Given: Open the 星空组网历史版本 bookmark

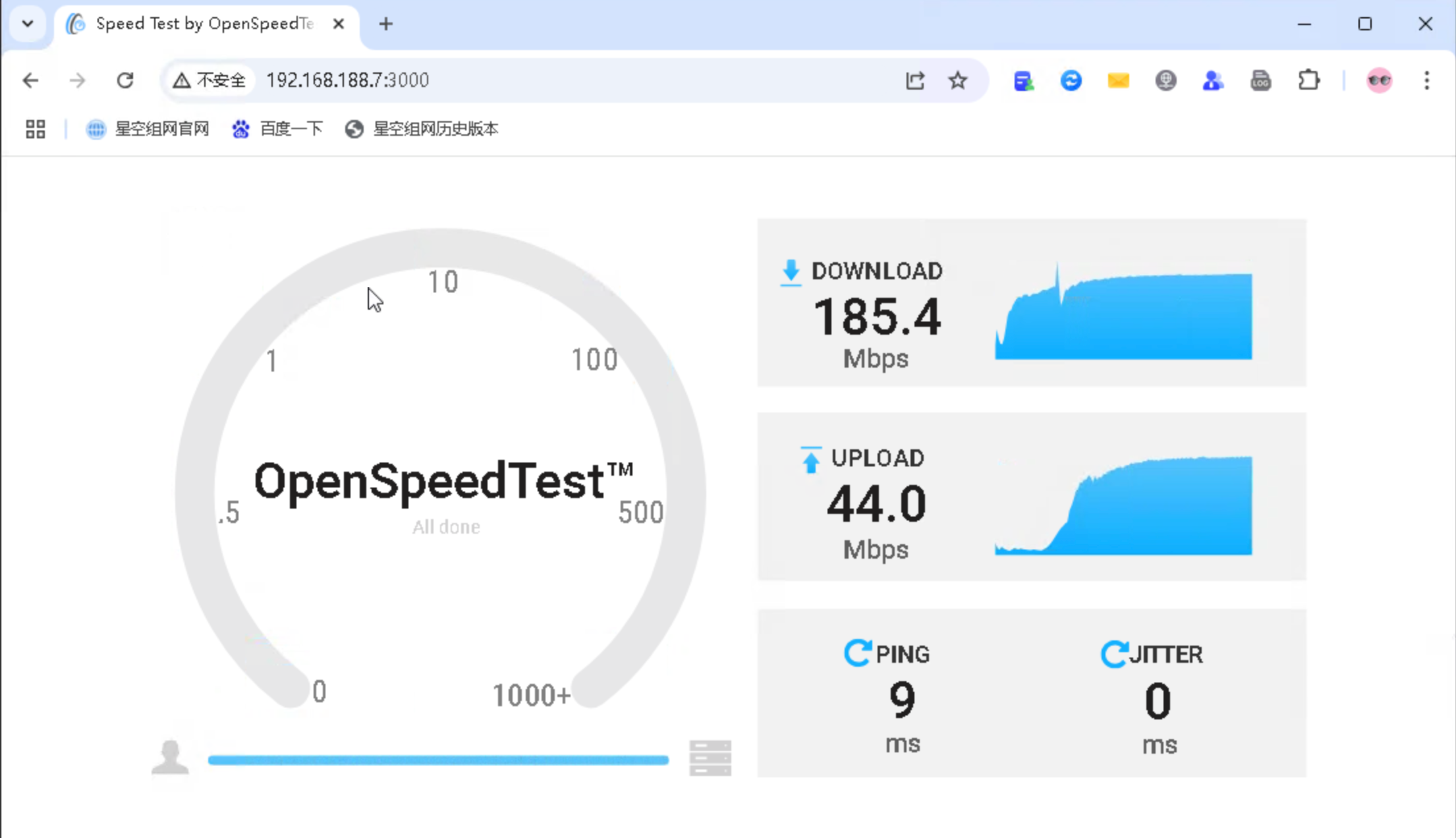Looking at the screenshot, I should tap(422, 129).
